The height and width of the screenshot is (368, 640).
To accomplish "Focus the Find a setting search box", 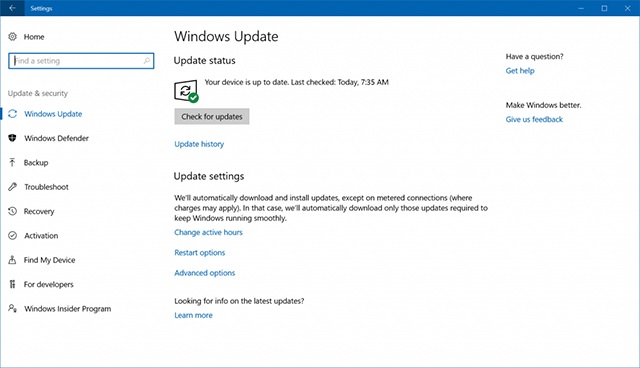I will pyautogui.click(x=81, y=61).
